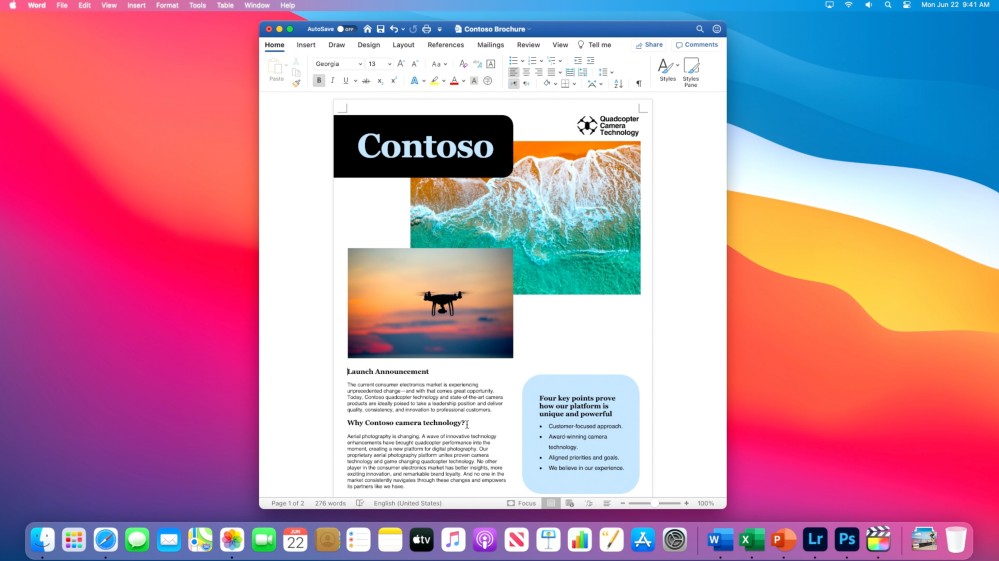The height and width of the screenshot is (561, 999).
Task: Click the search magnifier in Word title bar
Action: tap(700, 29)
